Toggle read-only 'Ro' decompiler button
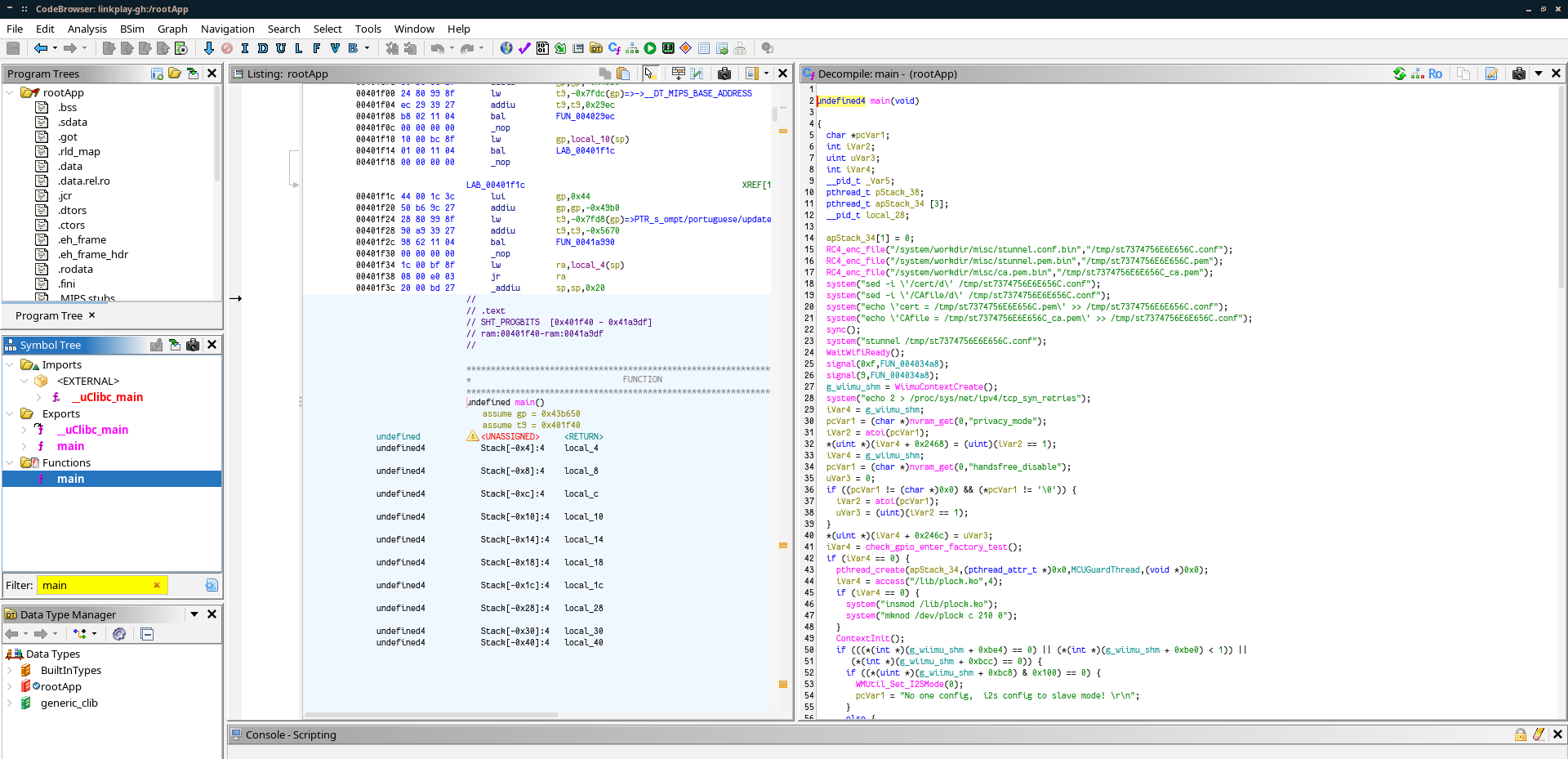The image size is (1568, 759). (x=1435, y=74)
